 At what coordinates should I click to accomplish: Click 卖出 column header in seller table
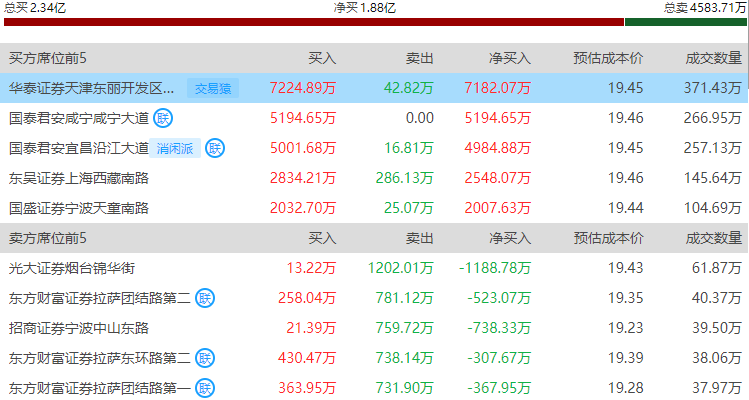[x=419, y=238]
